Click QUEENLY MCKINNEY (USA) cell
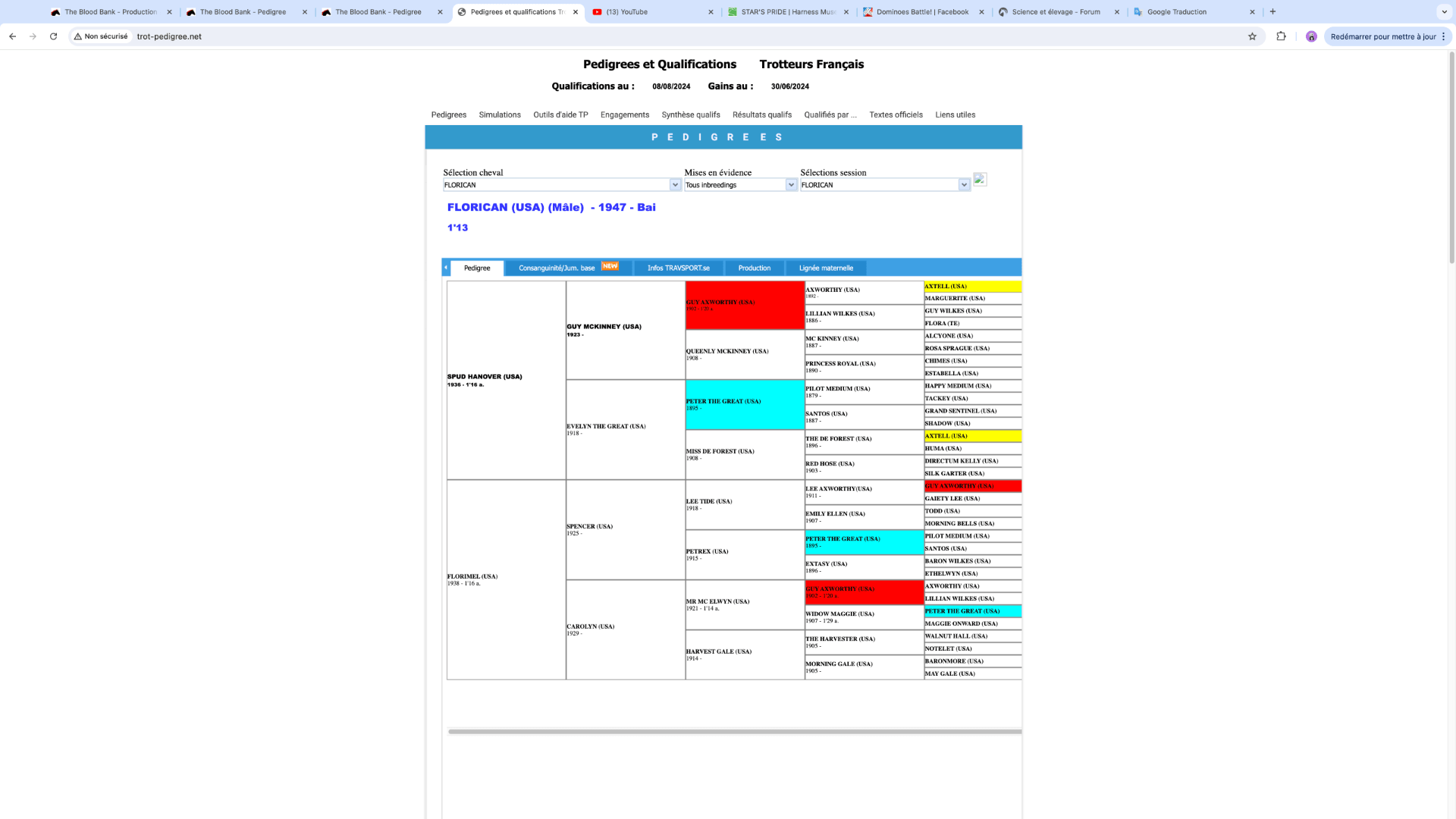1456x819 pixels. 745,354
